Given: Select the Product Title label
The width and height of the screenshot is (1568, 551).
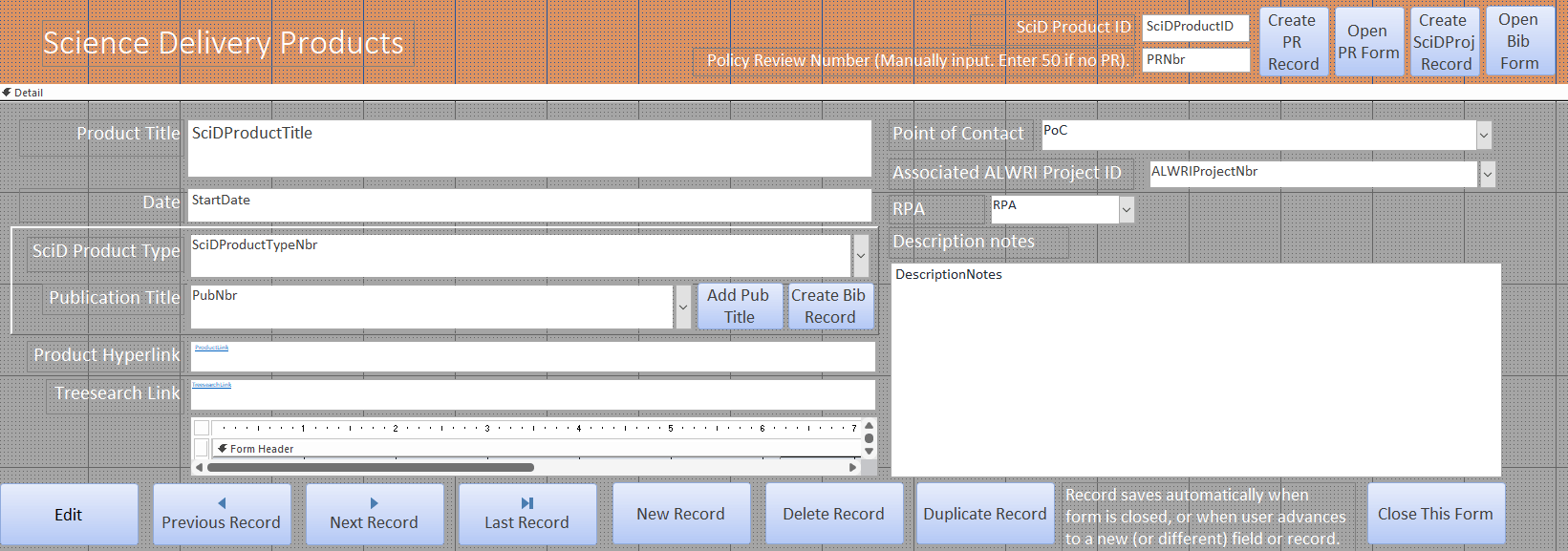Looking at the screenshot, I should [x=100, y=136].
